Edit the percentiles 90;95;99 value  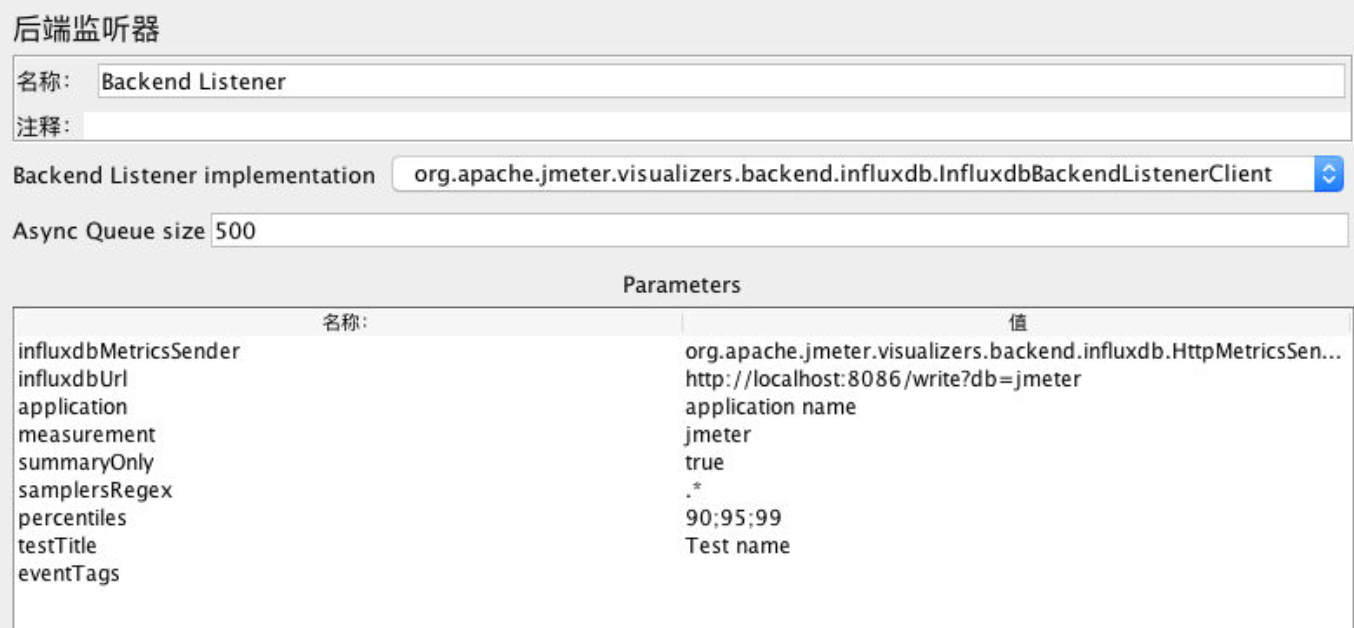coord(734,518)
